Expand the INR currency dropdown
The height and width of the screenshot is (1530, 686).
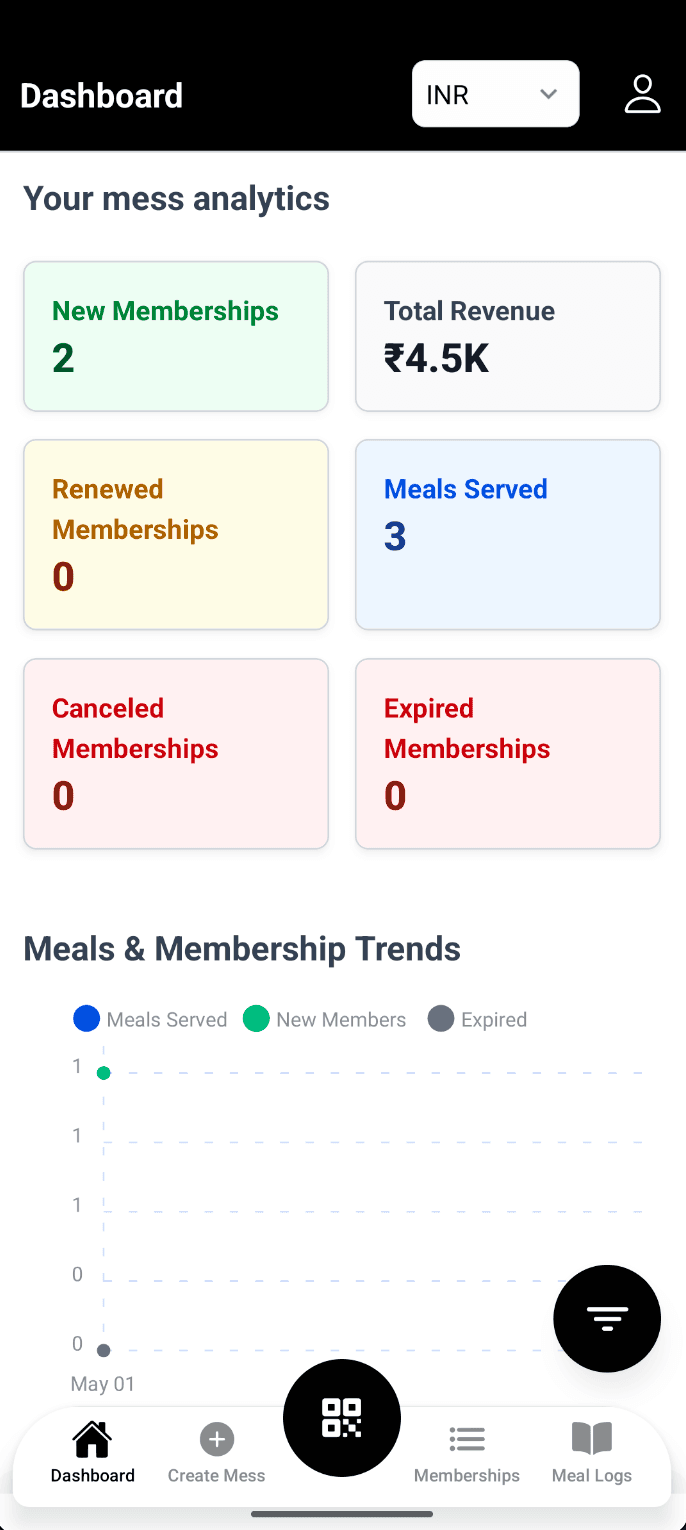[472, 94]
